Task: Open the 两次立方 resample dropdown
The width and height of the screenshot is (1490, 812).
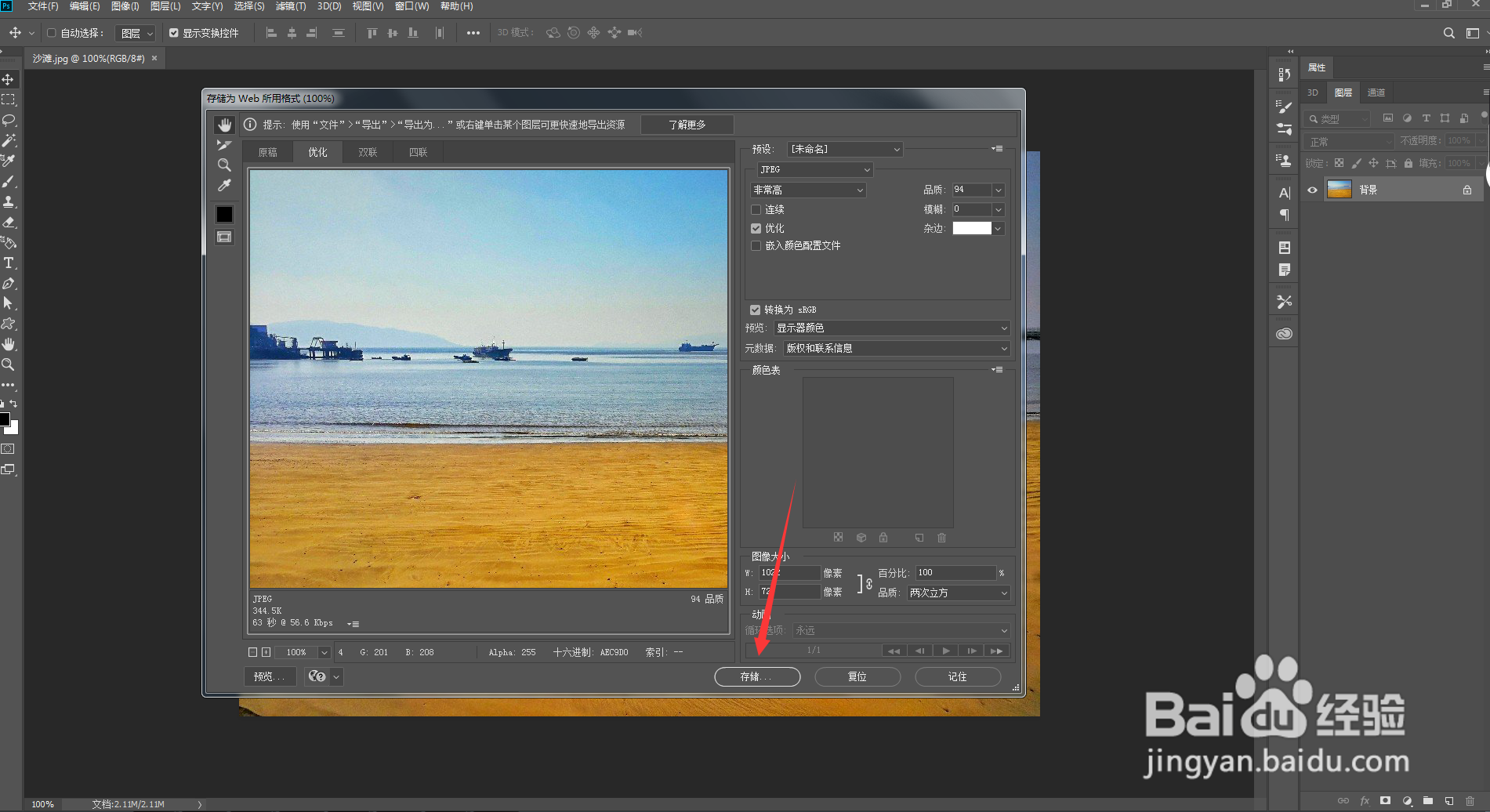Action: pyautogui.click(x=959, y=593)
